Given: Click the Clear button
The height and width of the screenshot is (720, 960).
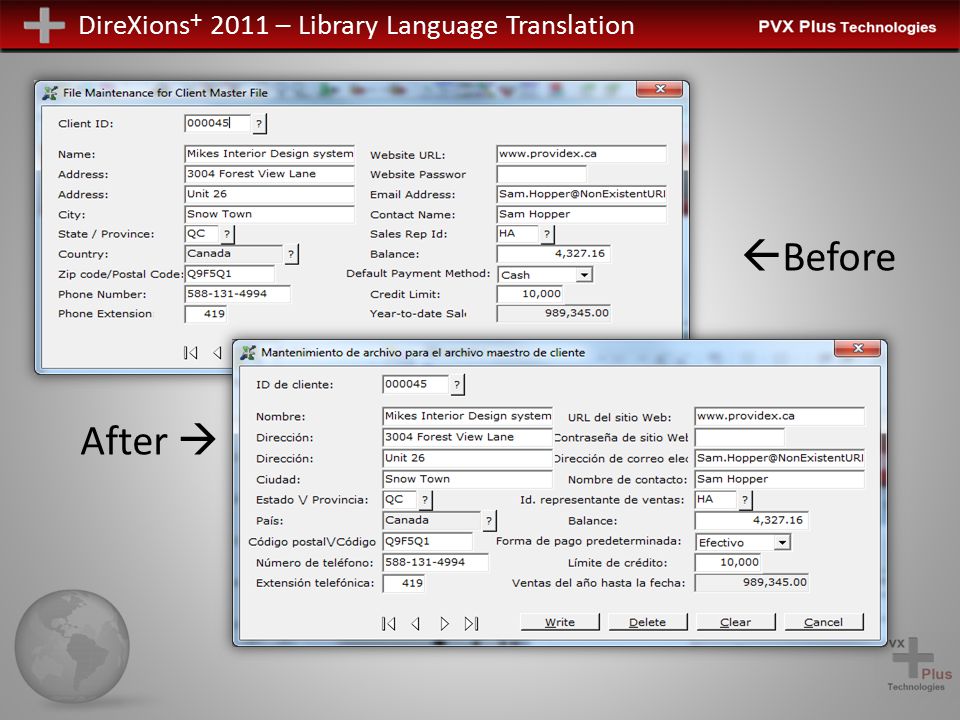Looking at the screenshot, I should pyautogui.click(x=735, y=622).
